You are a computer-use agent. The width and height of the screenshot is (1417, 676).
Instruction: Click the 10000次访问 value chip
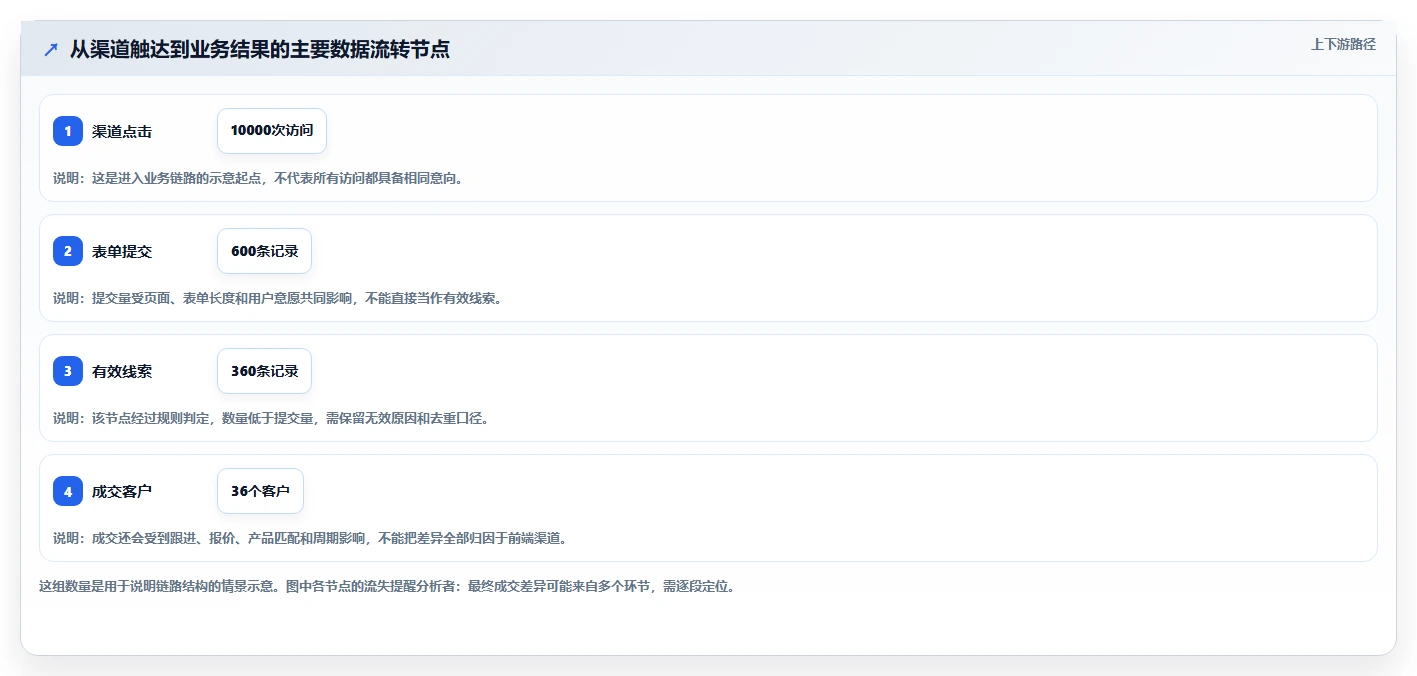pos(272,131)
